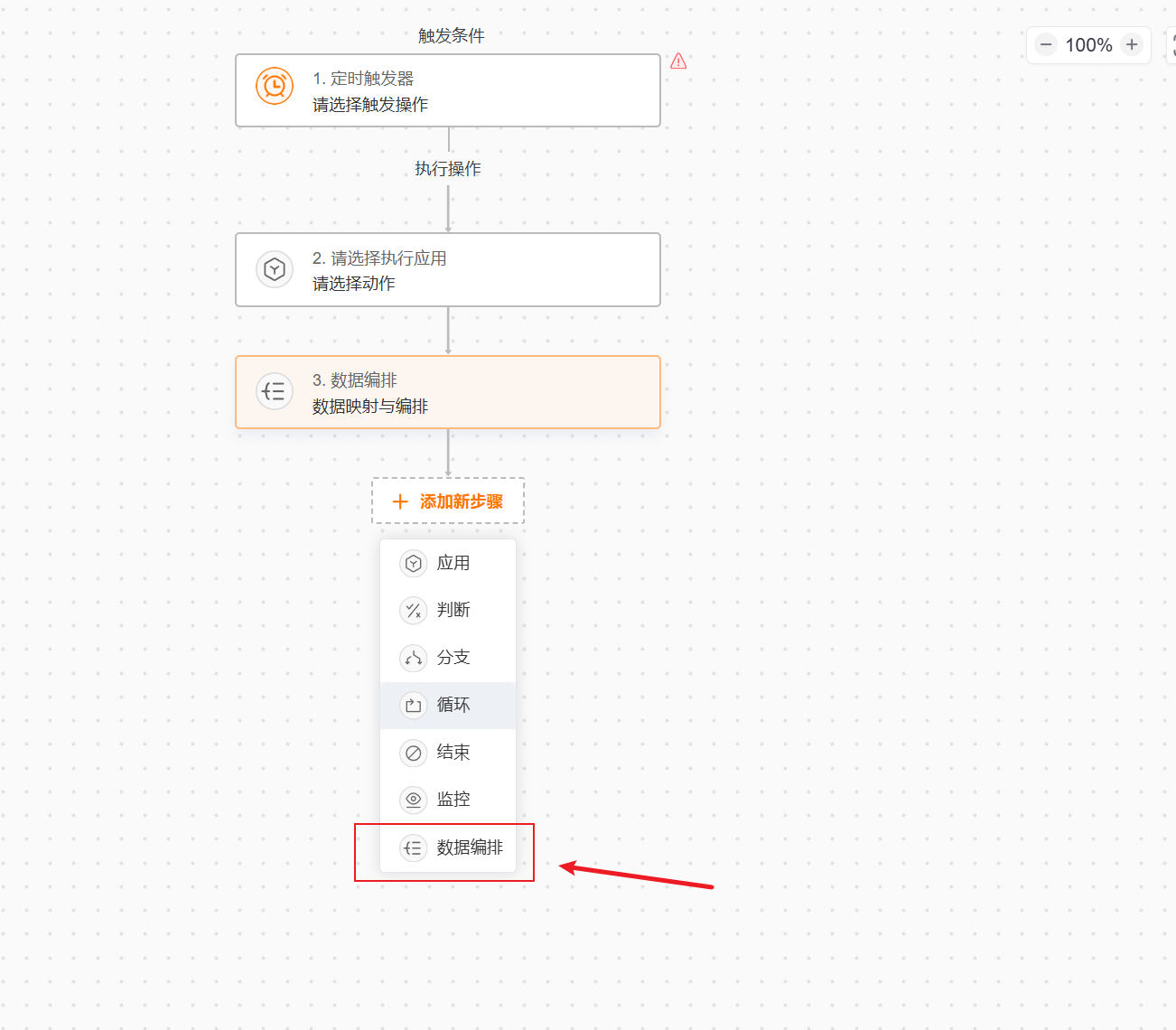The width and height of the screenshot is (1176, 1030).
Task: Choose 分支 menu entry text
Action: [453, 657]
